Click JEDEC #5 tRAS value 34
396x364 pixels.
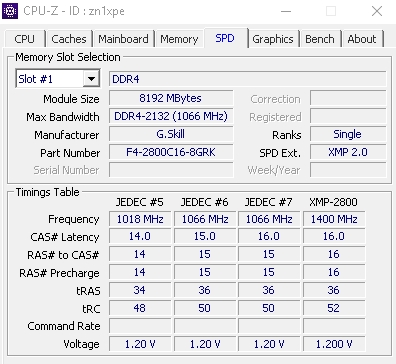(140, 290)
